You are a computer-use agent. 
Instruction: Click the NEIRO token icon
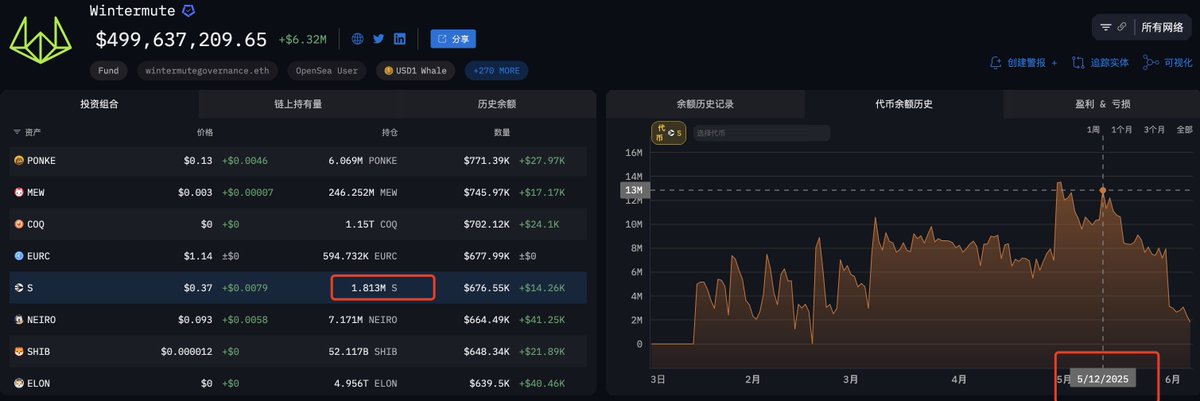(x=18, y=320)
